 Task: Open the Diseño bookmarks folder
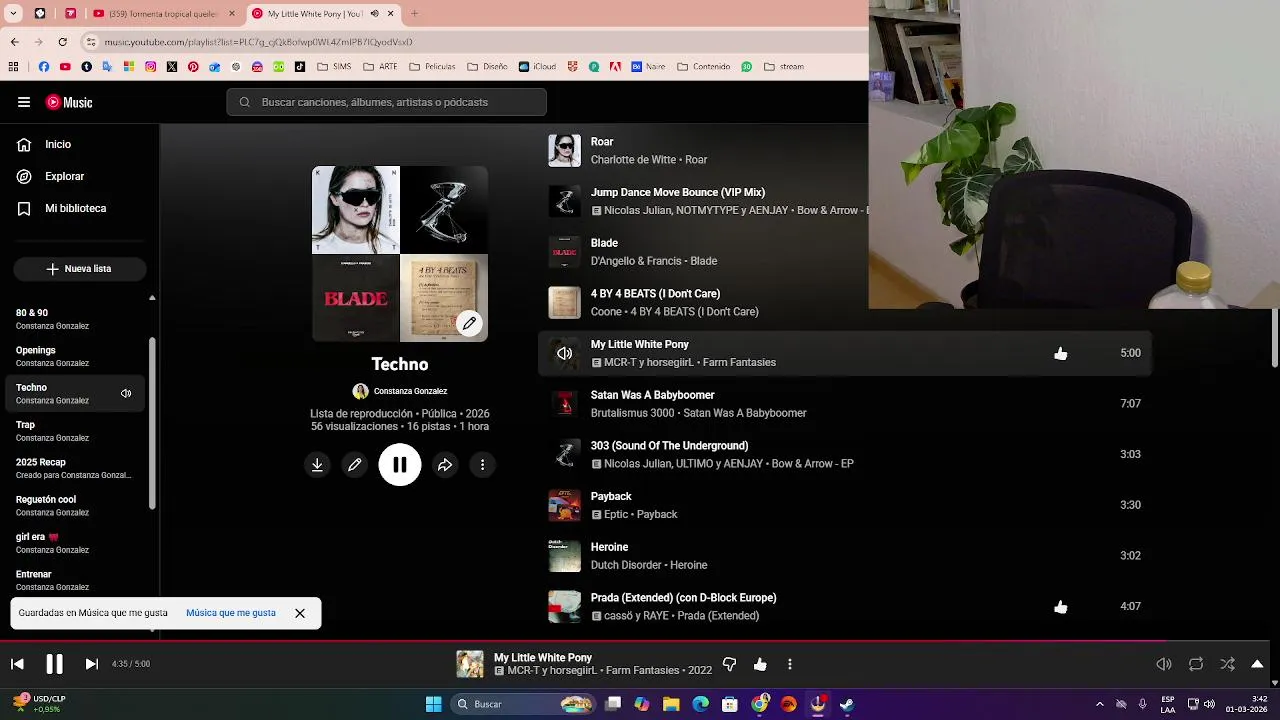(x=487, y=67)
